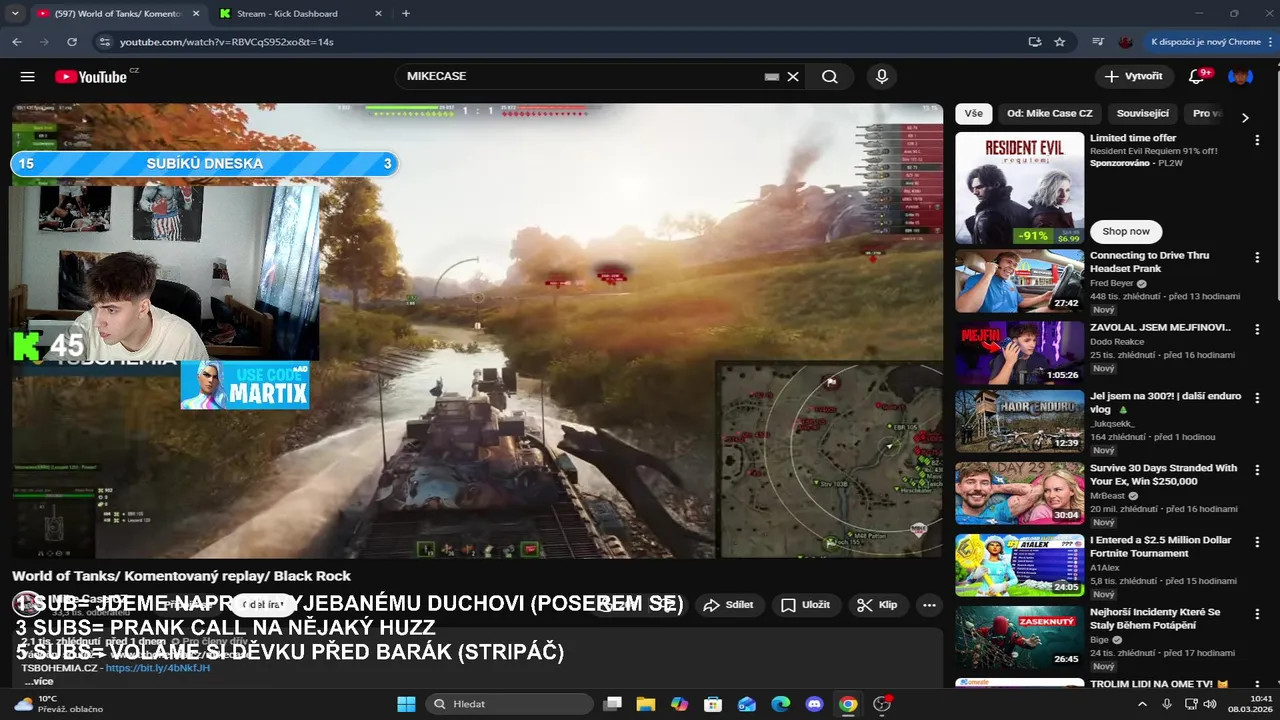Open the YouTube hamburger guide menu
This screenshot has height=720, width=1280.
27,76
